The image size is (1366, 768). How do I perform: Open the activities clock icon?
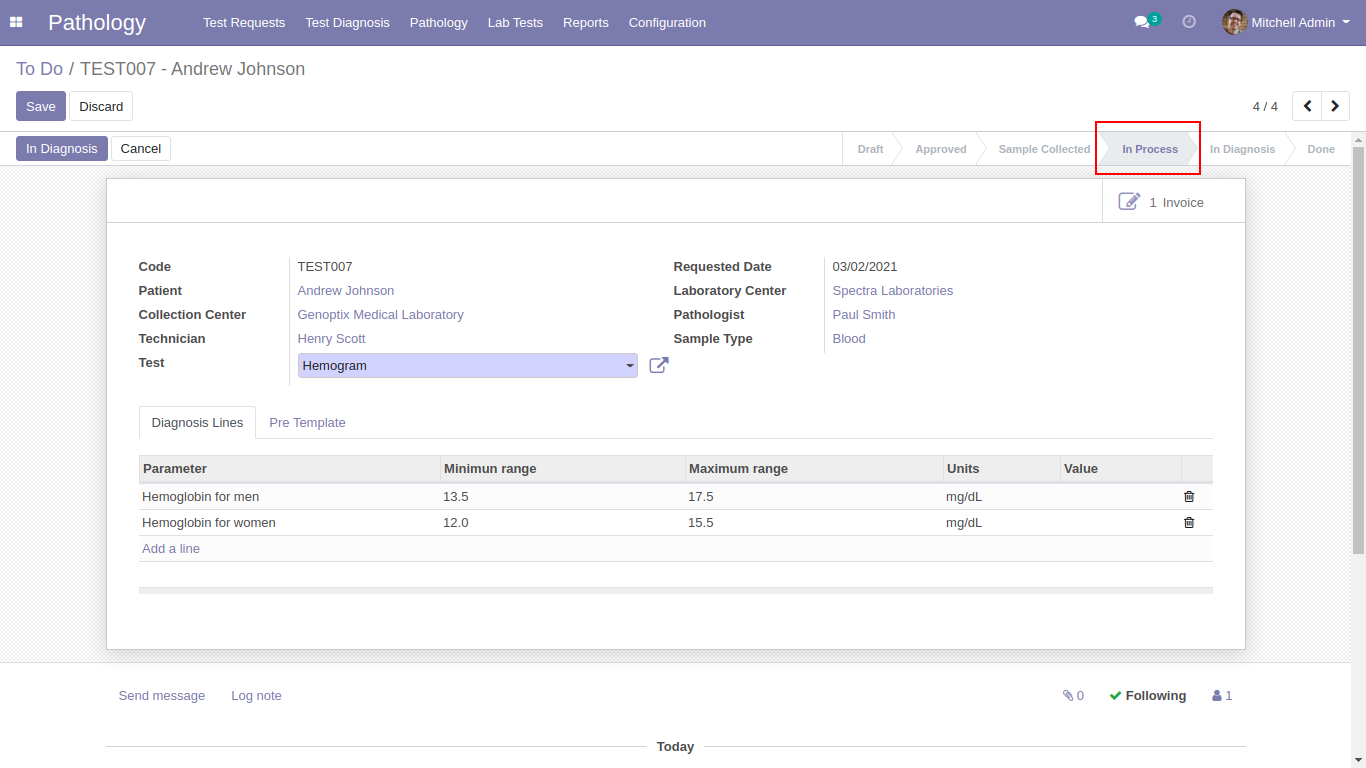[x=1189, y=22]
